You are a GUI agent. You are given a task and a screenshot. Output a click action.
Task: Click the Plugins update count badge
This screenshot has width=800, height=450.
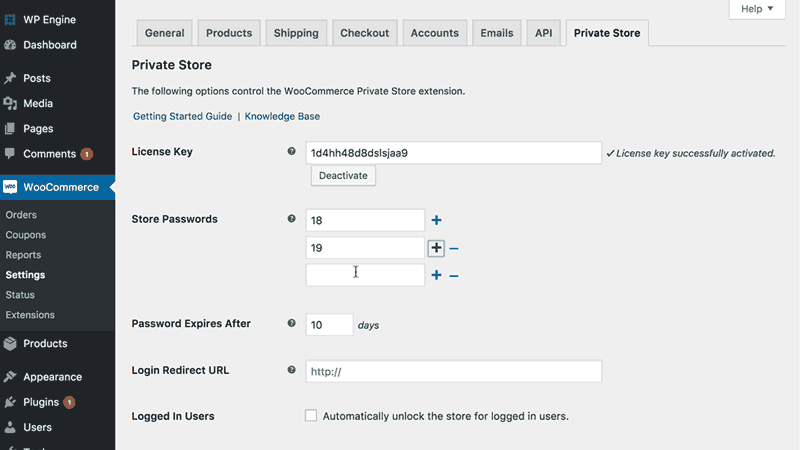click(69, 403)
